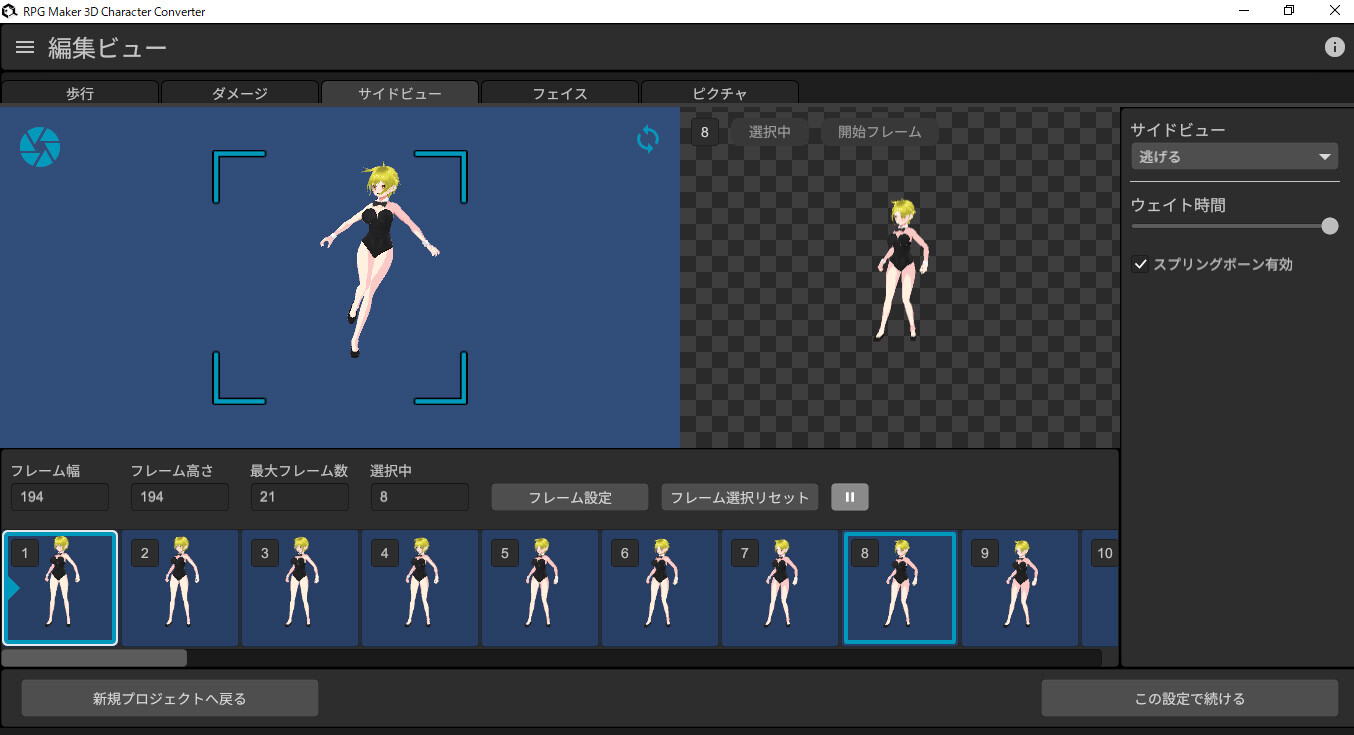This screenshot has width=1354, height=735.
Task: Toggle the 選択中 button
Action: 768,131
